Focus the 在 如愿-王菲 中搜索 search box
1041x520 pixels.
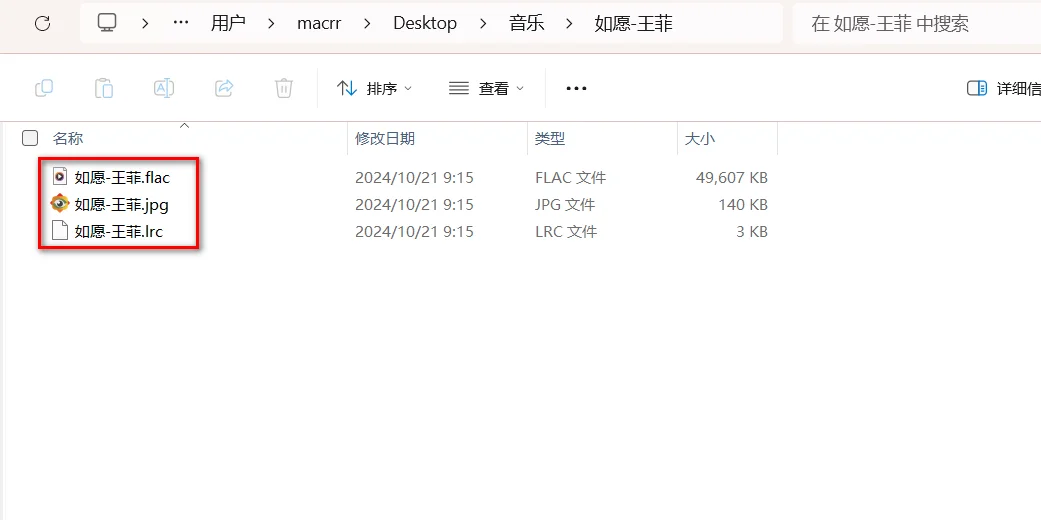tap(917, 23)
